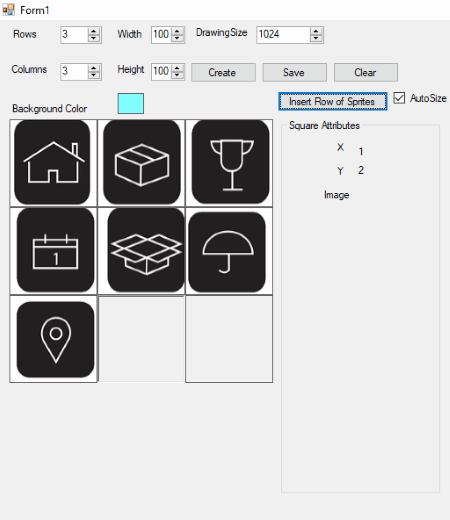Click the 'DrawingSize' label
This screenshot has height=520, width=450.
221,33
